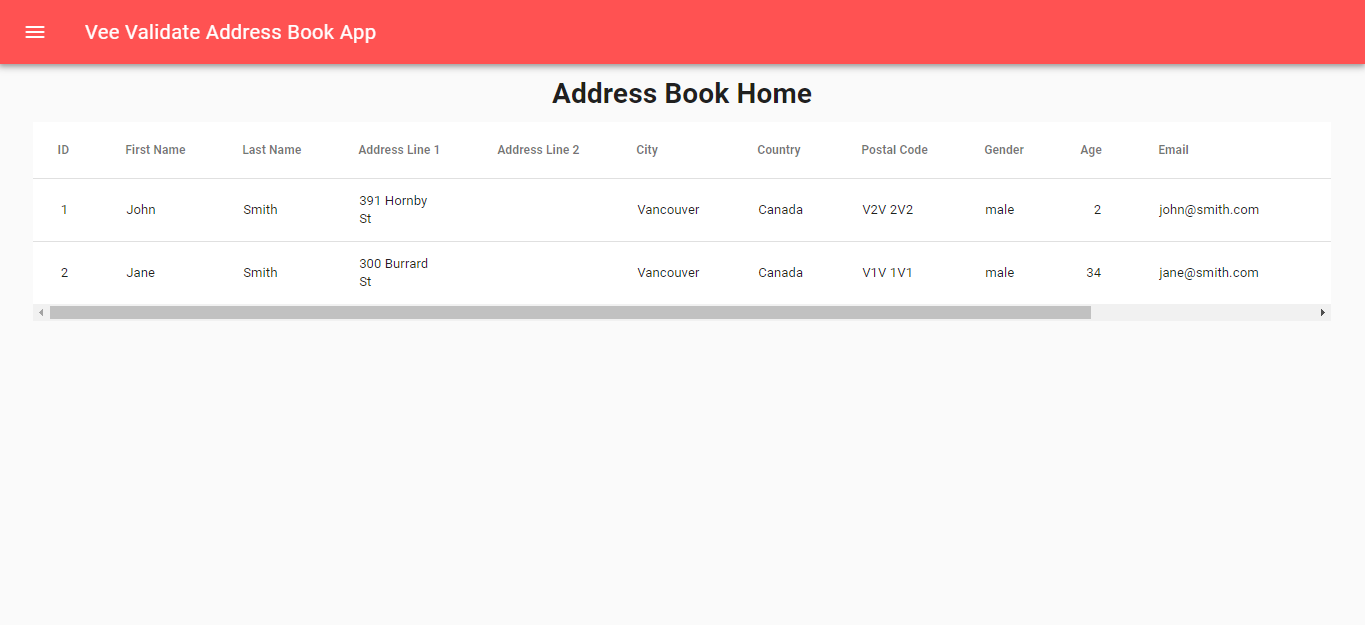Viewport: 1365px width, 625px height.
Task: Click the horizontal scrollbar thumb below the table
Action: click(x=570, y=311)
